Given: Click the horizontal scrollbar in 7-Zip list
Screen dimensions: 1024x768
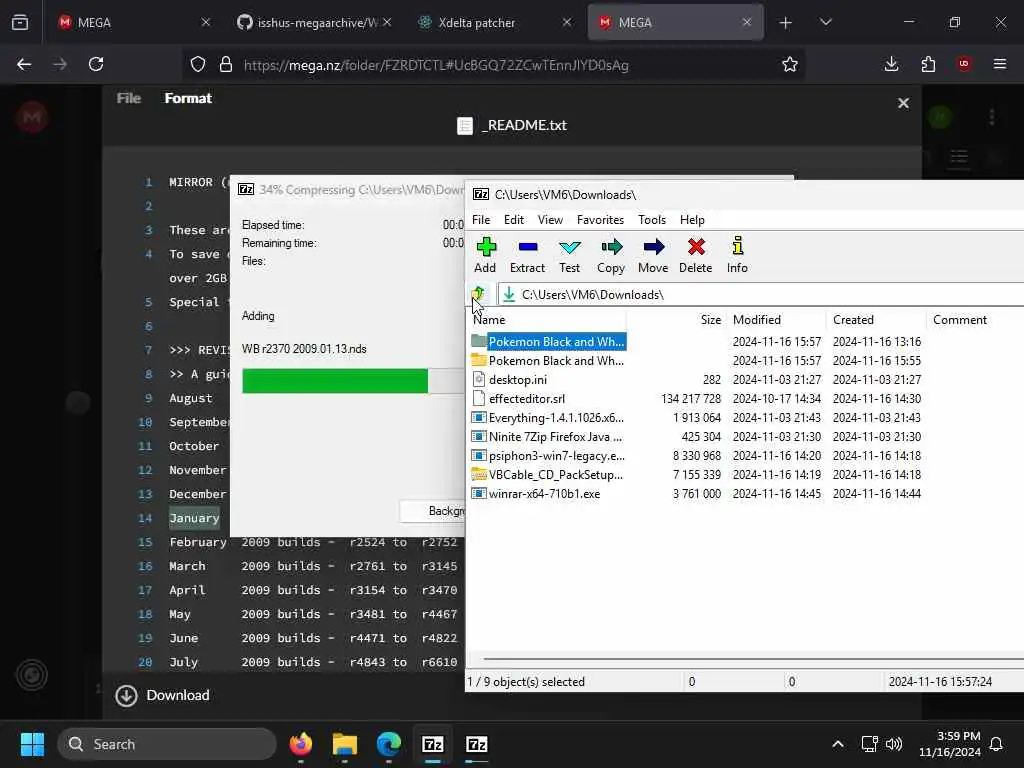Looking at the screenshot, I should point(754,659).
